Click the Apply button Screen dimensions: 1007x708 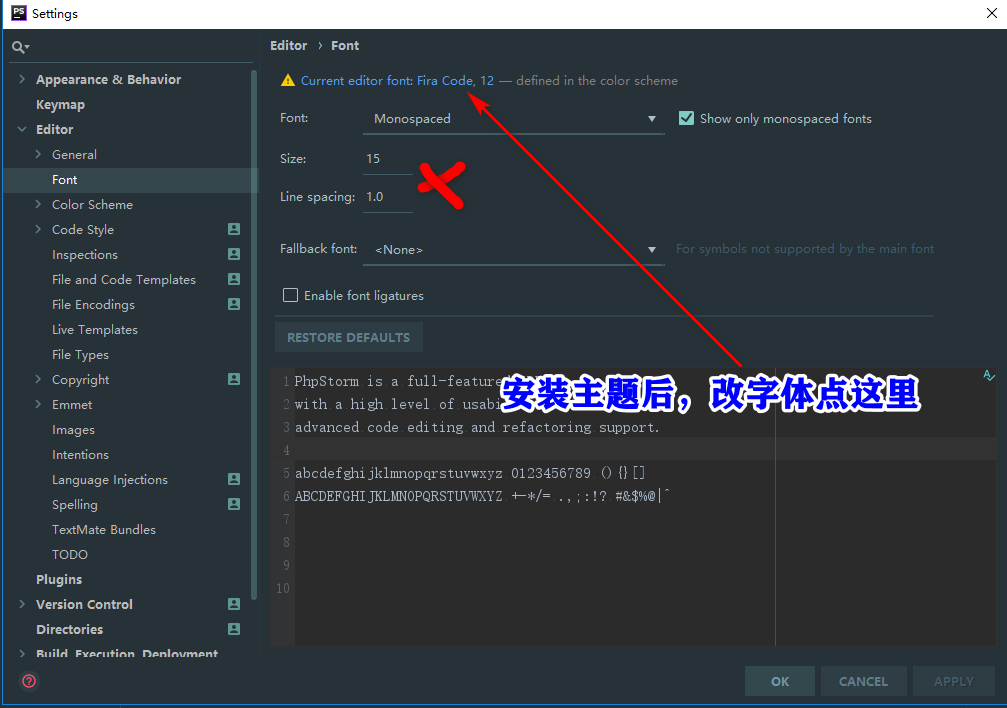[x=954, y=681]
